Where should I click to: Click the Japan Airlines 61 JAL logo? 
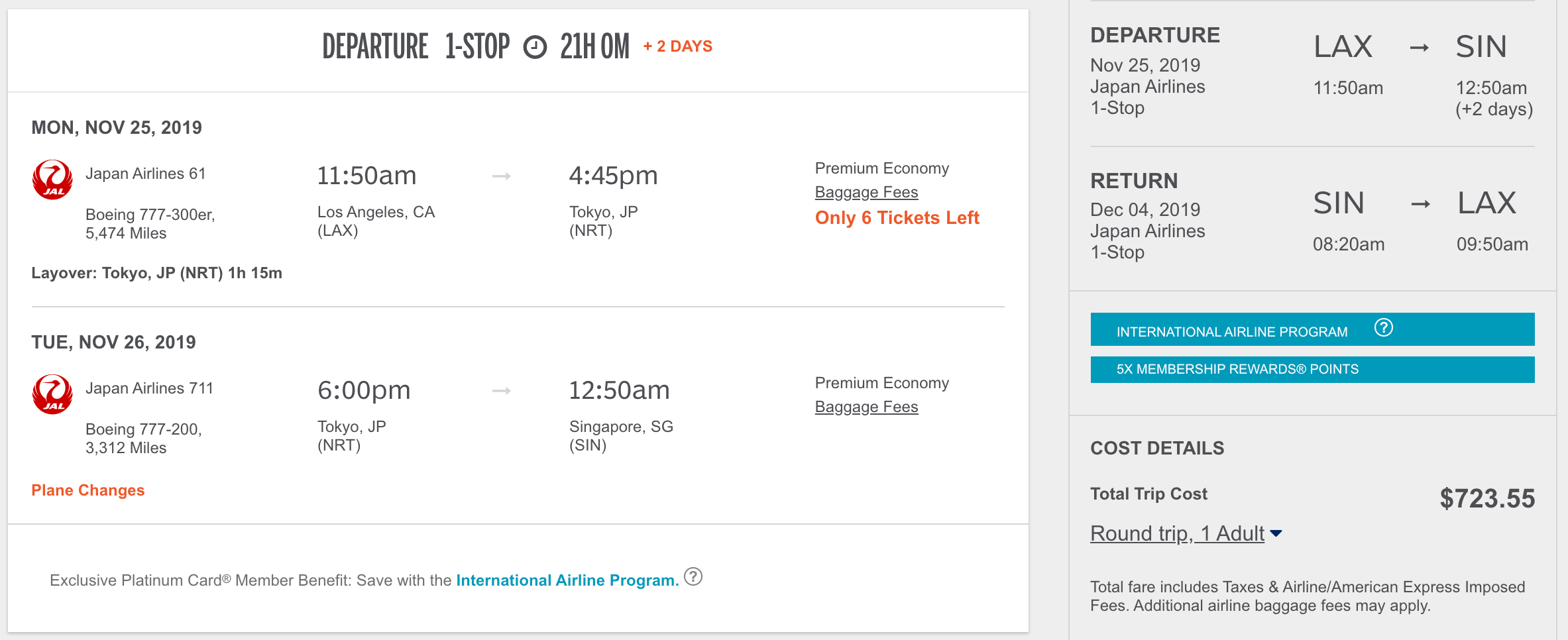pyautogui.click(x=52, y=180)
